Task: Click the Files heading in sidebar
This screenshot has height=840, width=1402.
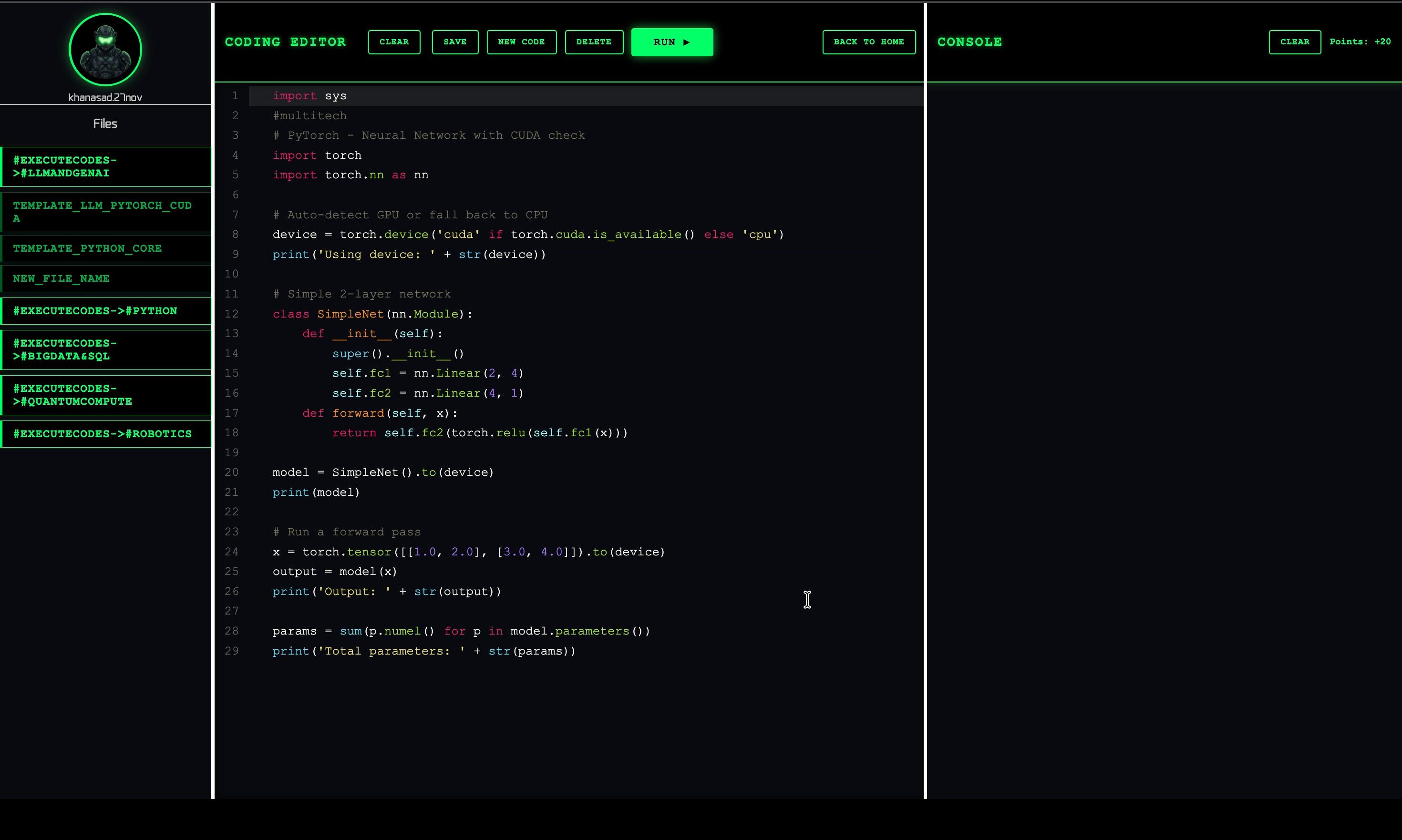Action: click(x=105, y=123)
